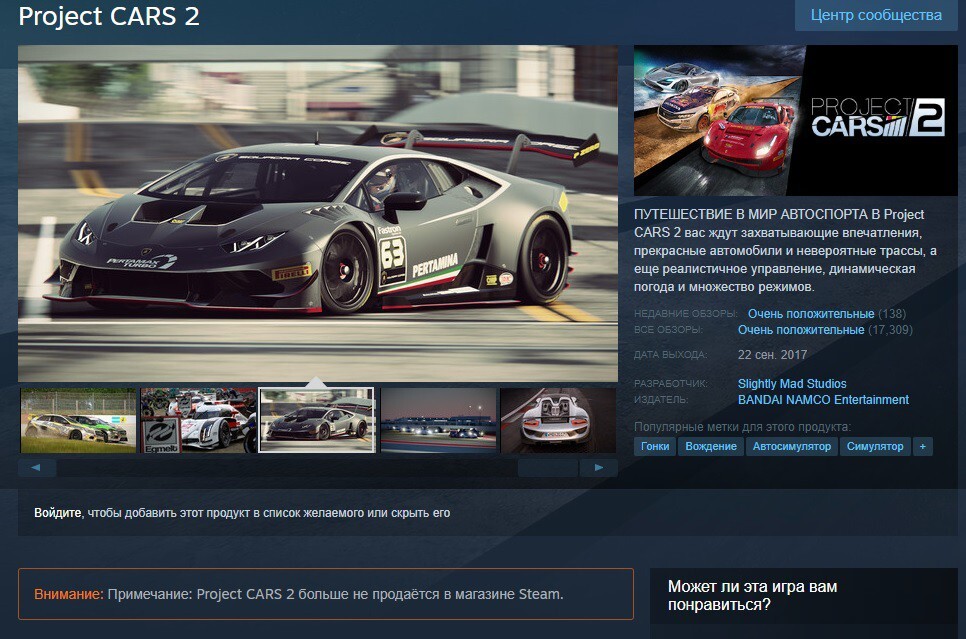Open the Центр сообщества community hub button

[876, 15]
